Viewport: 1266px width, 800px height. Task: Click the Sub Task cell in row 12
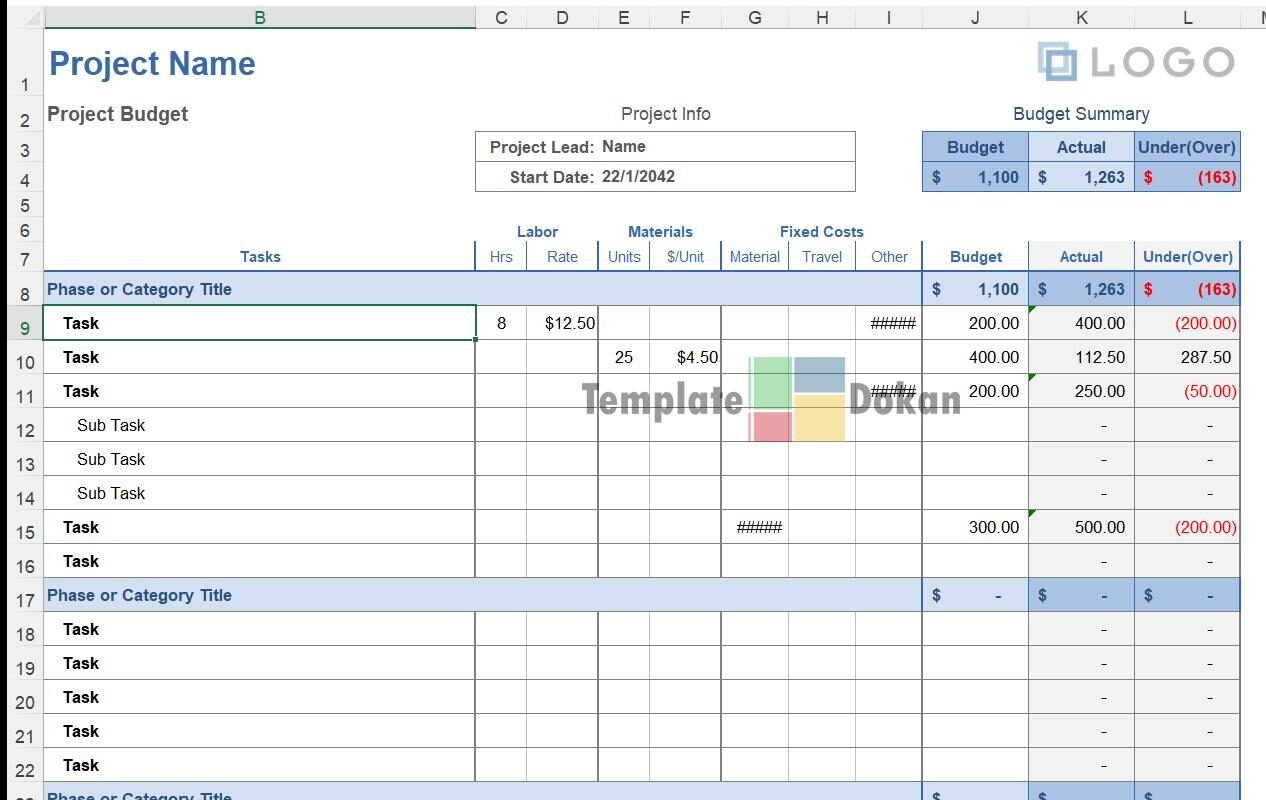tap(111, 425)
